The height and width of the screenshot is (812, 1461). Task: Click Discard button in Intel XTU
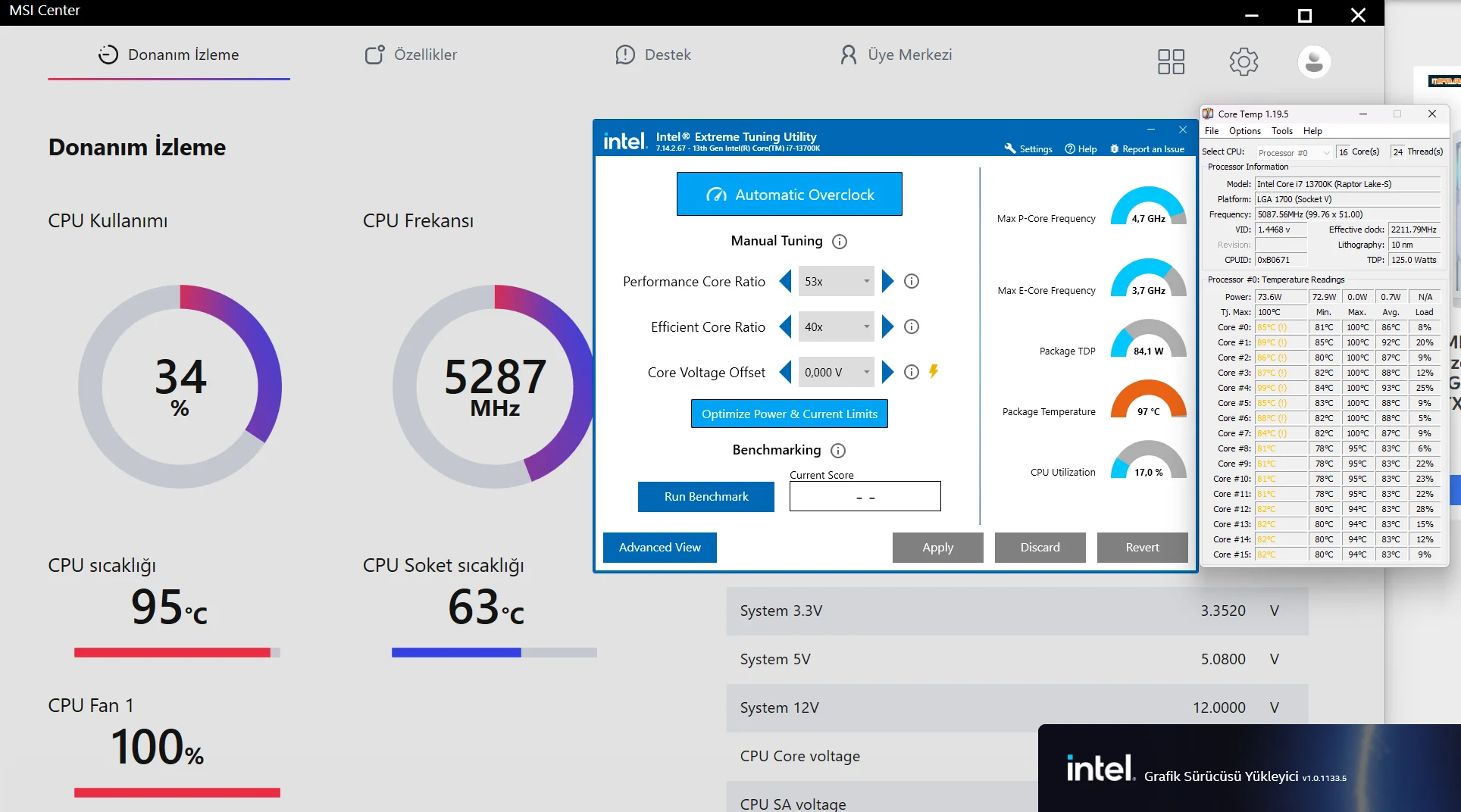coord(1040,548)
